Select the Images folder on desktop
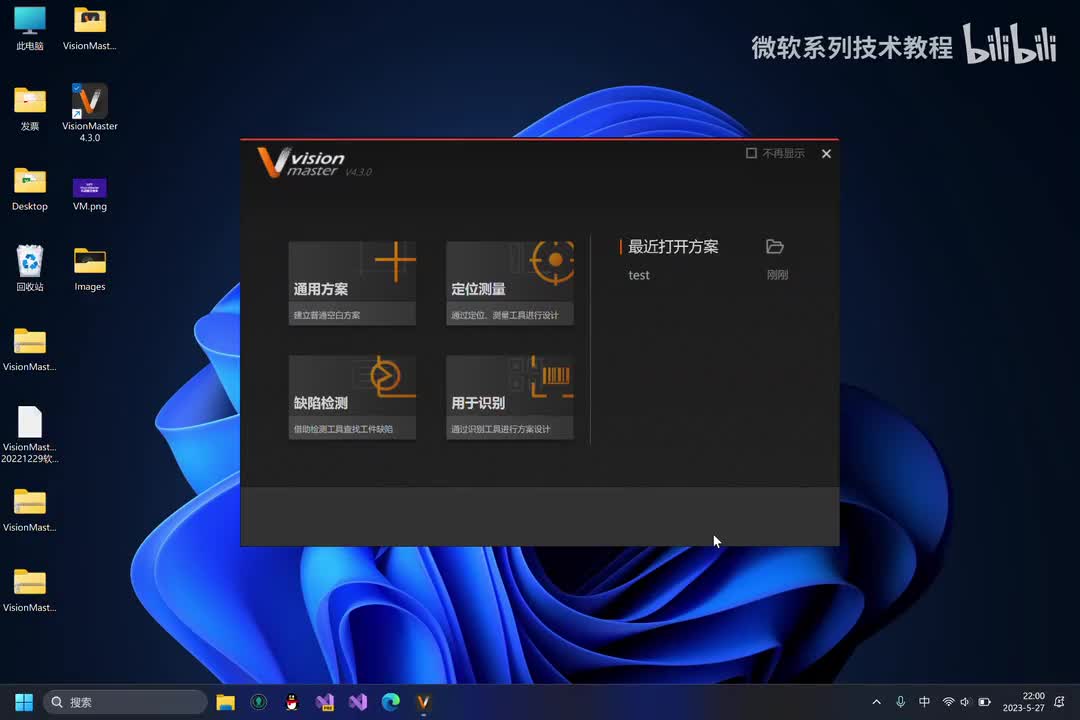 tap(90, 269)
